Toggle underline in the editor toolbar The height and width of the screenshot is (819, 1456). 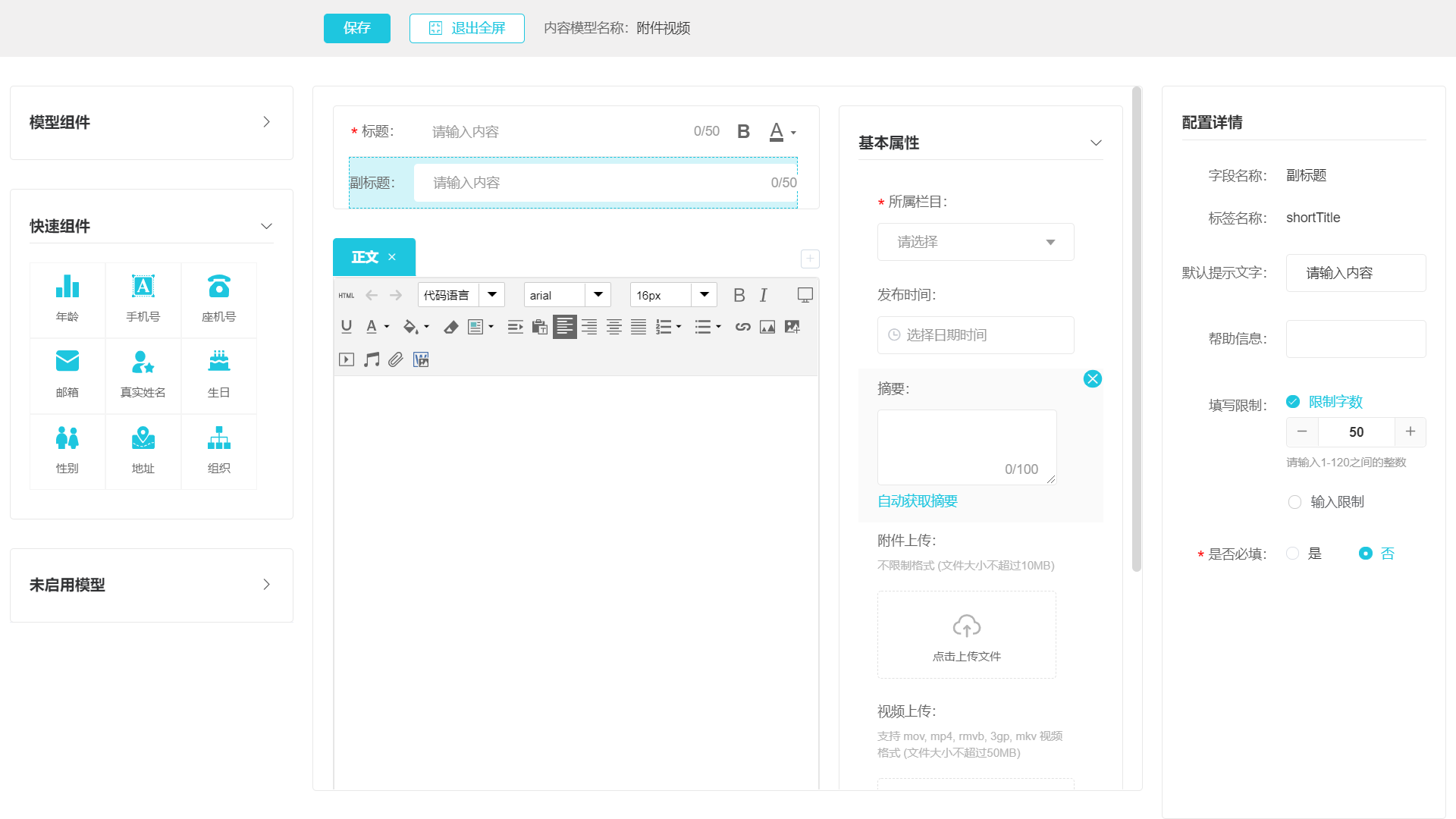347,327
